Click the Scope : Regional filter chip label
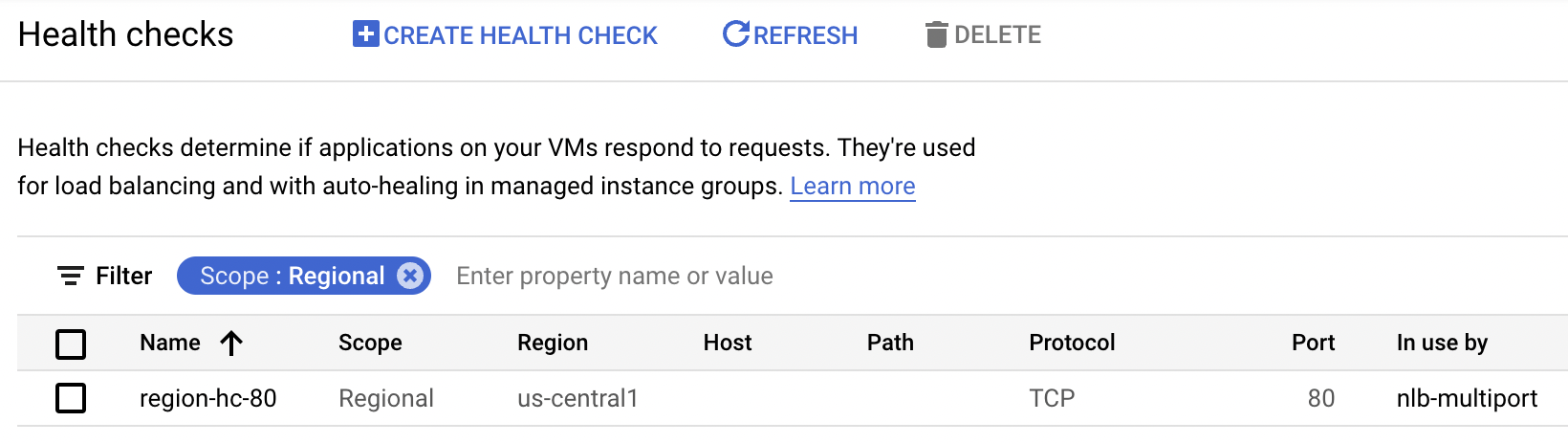Screen dimensions: 1568x444 292,277
